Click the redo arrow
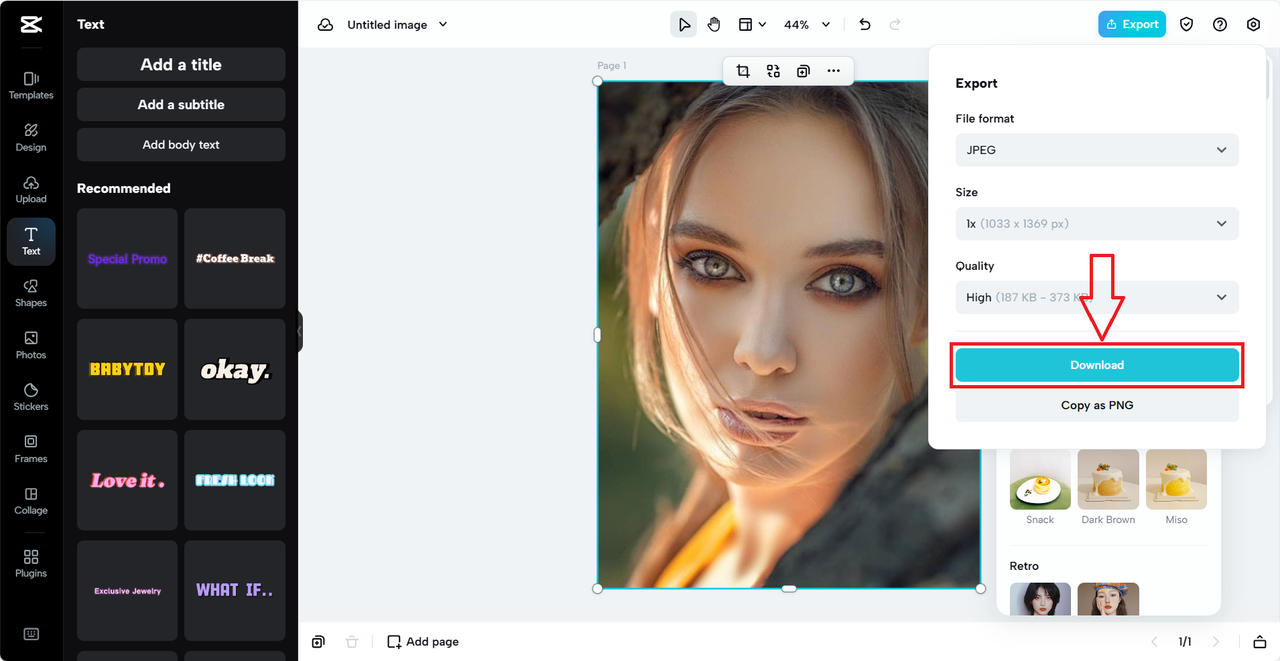 (895, 25)
